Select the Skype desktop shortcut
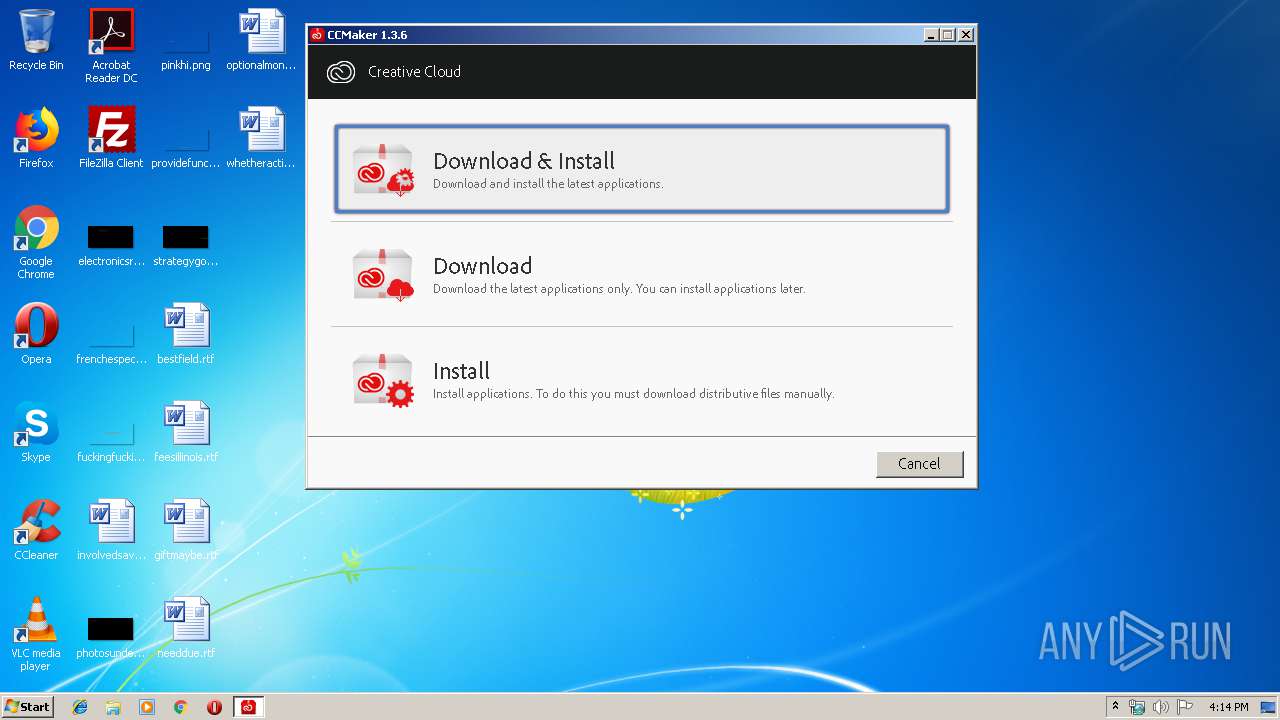The height and width of the screenshot is (720, 1280). (36, 432)
